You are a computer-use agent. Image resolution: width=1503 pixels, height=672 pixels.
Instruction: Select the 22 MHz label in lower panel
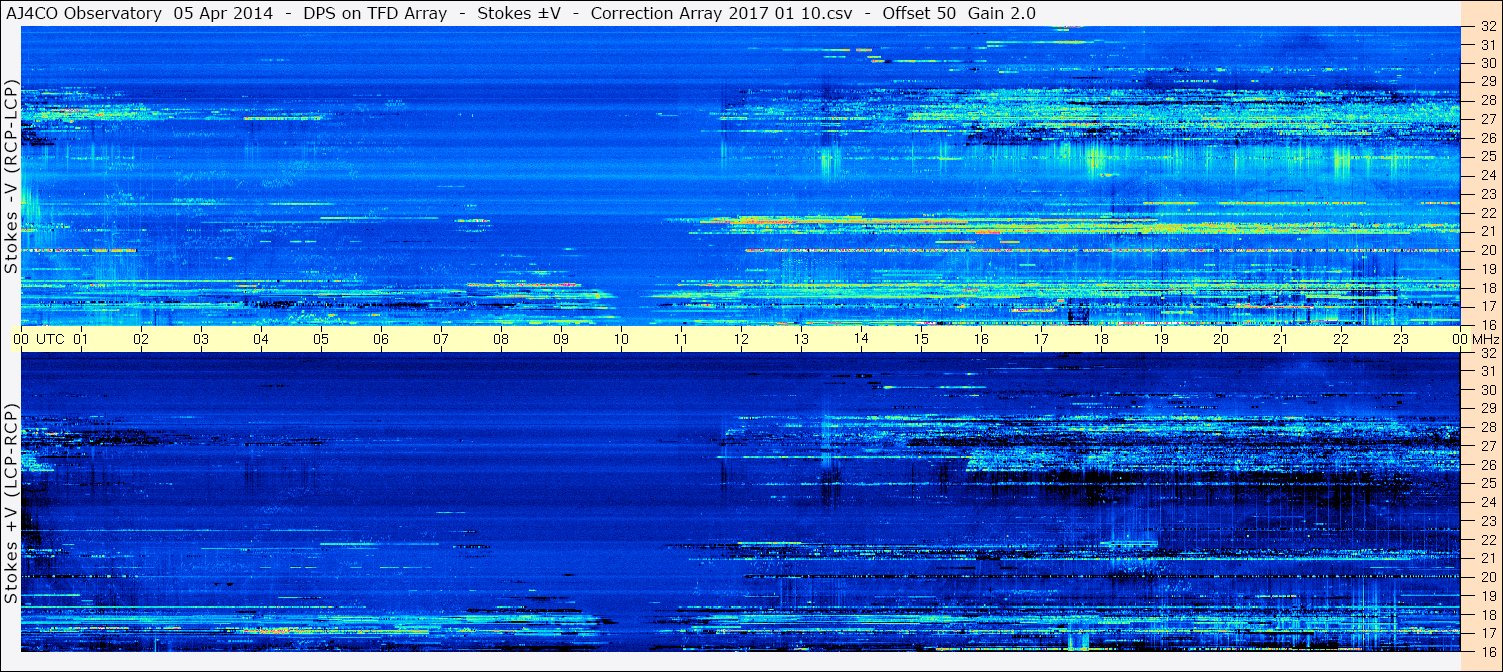click(1488, 539)
